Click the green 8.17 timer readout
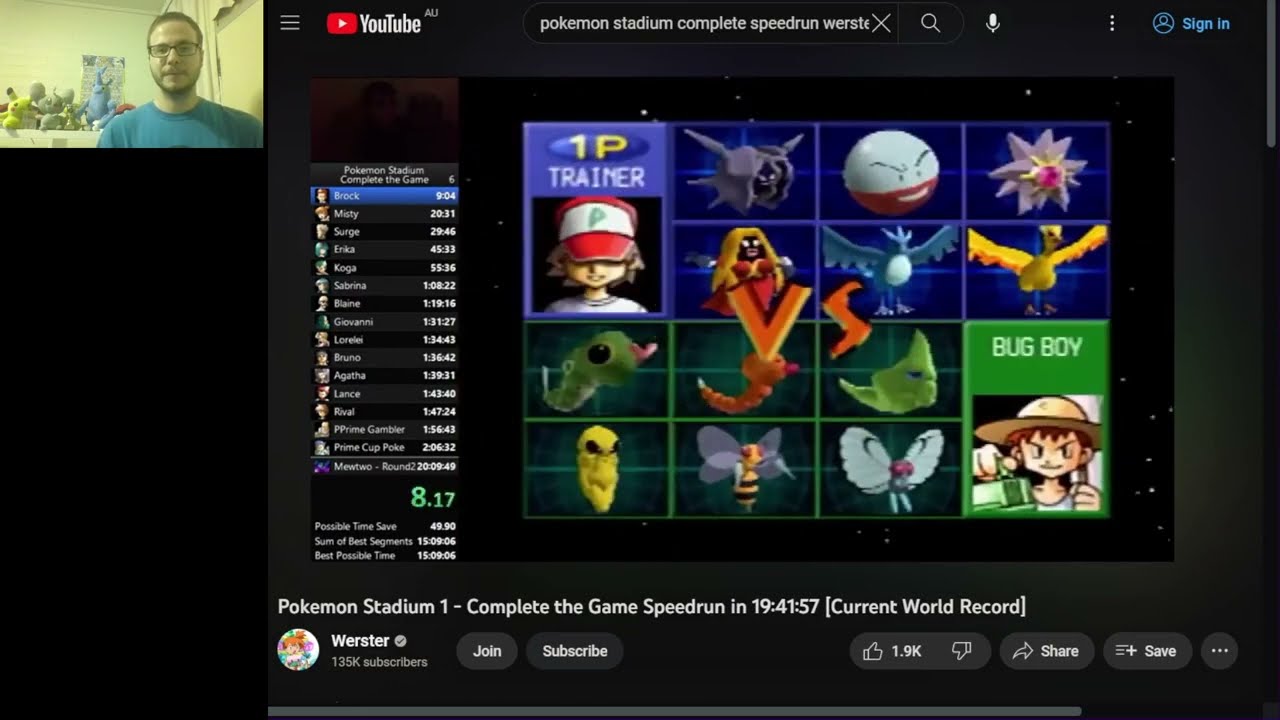The image size is (1280, 720). 432,497
